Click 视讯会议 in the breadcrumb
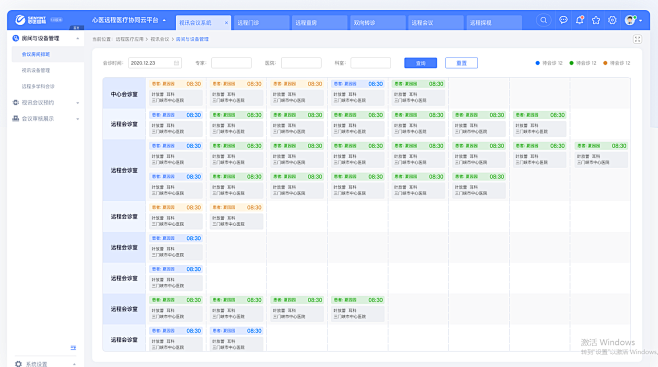Viewport: 658px width, 367px height. point(159,39)
